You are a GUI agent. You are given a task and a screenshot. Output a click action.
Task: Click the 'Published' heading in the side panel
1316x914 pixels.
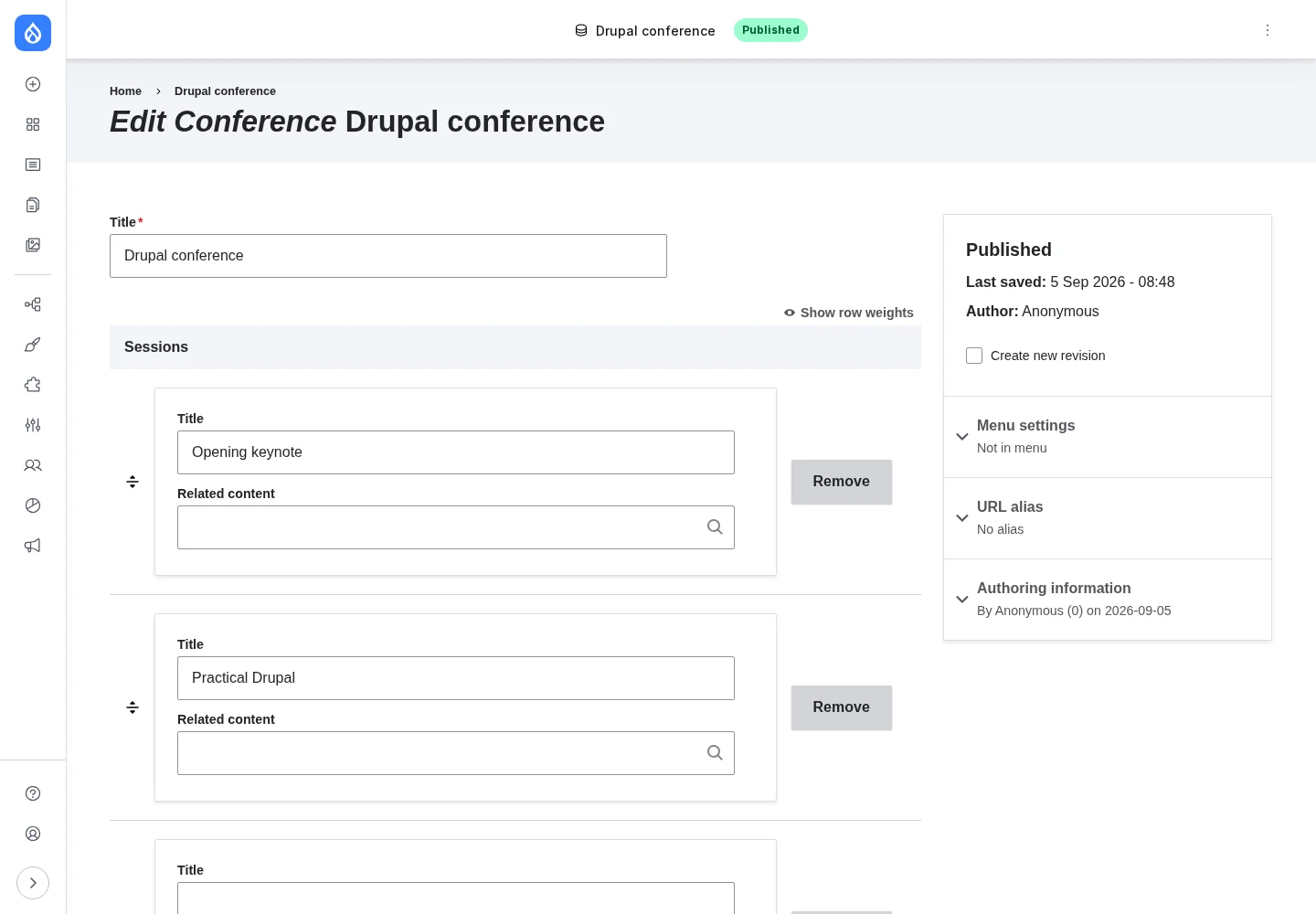point(1009,250)
